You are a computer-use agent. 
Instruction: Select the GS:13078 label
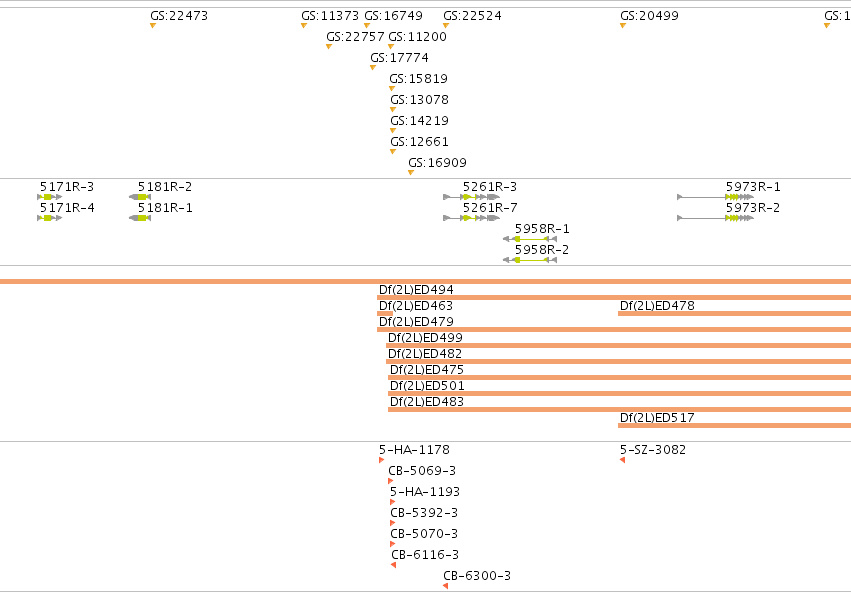420,100
